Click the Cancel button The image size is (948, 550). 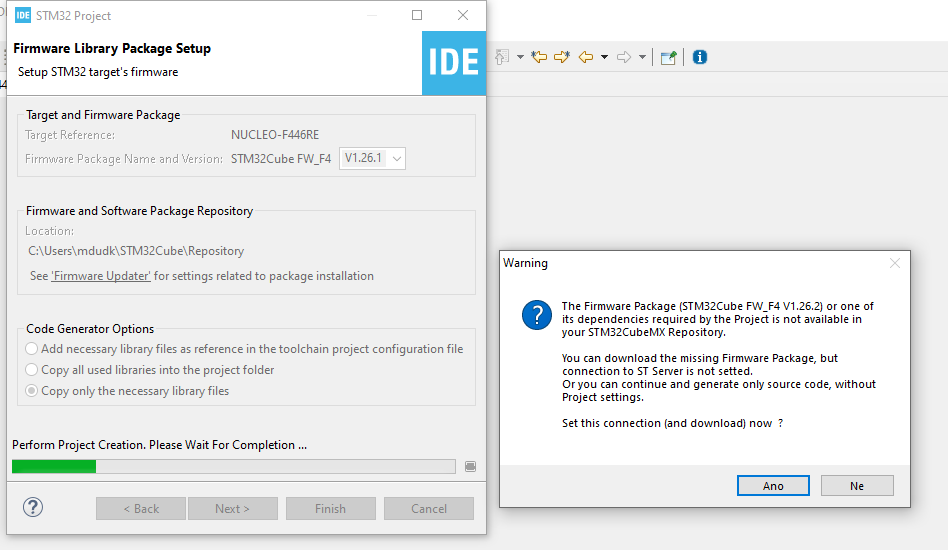pos(429,509)
